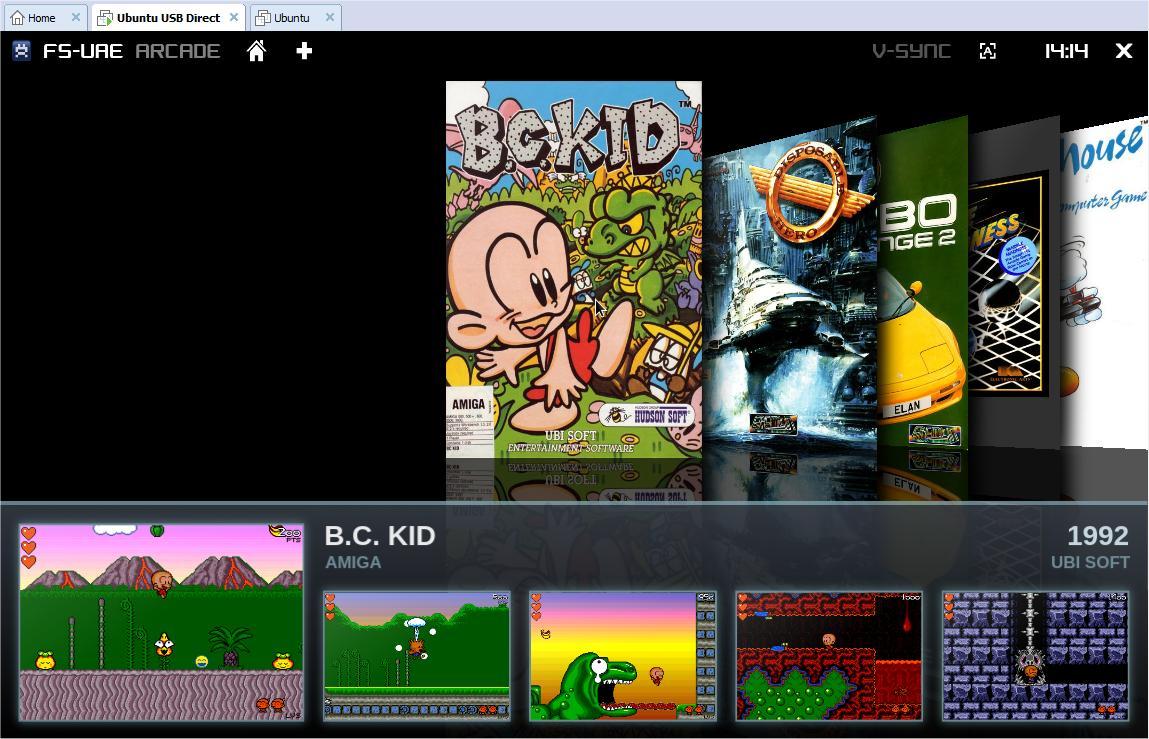
Task: Click the FS-UAE invader logo icon
Action: coord(21,51)
